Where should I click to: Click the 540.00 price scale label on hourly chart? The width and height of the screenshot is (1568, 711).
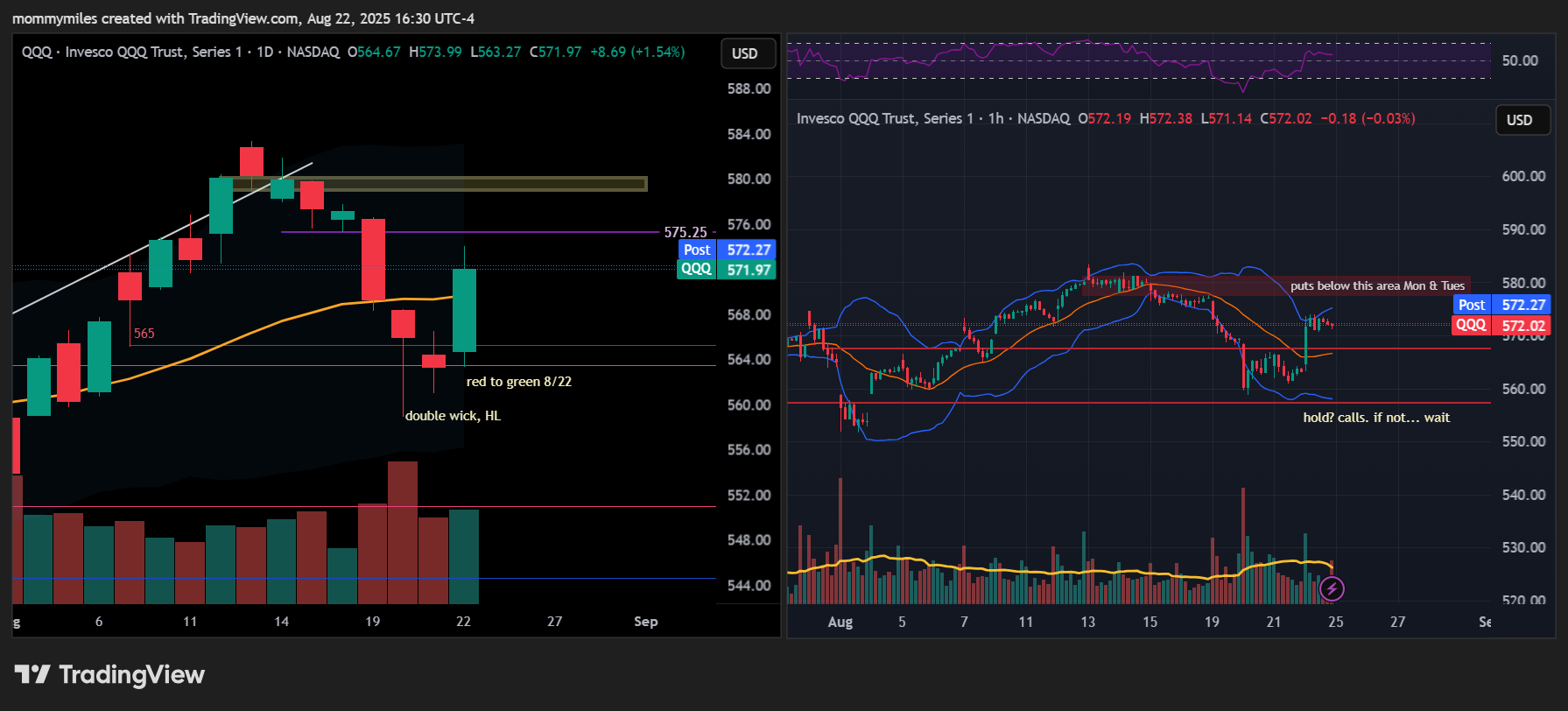click(x=1523, y=495)
